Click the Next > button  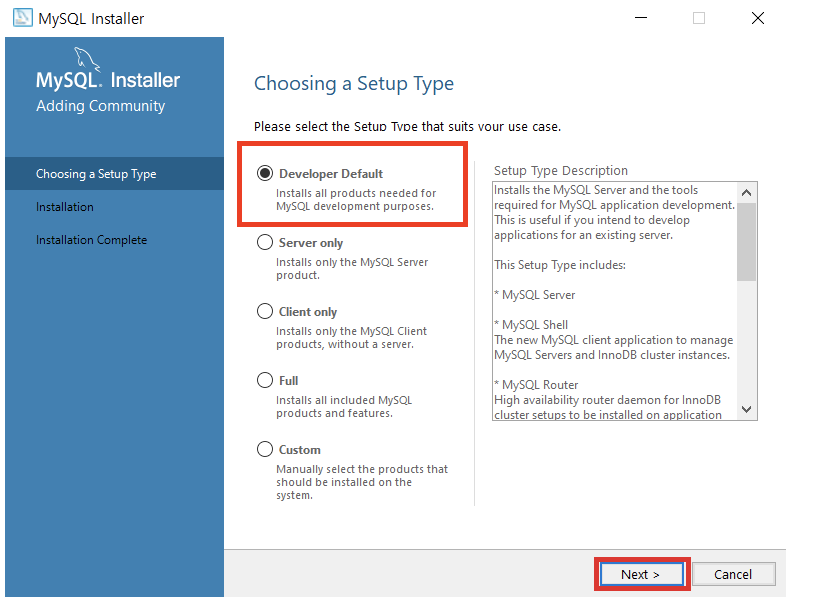click(x=642, y=574)
